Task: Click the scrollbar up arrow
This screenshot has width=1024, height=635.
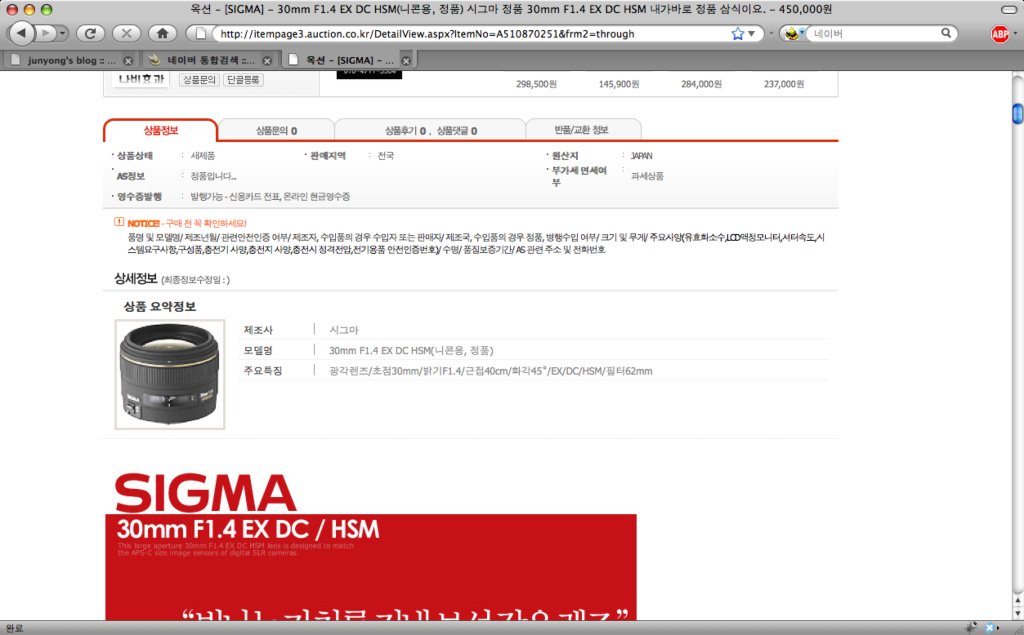Action: (1017, 599)
